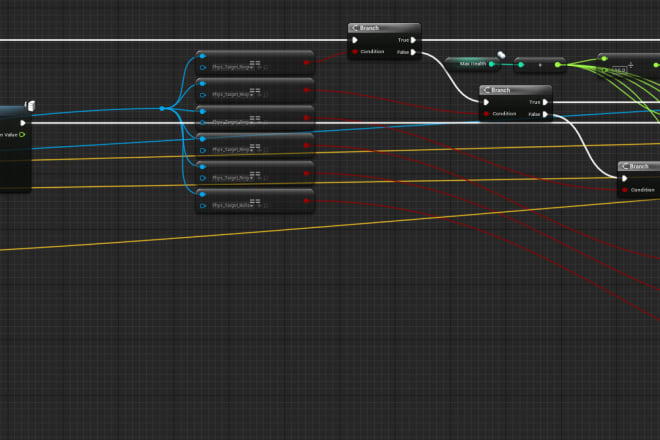Screen dimensions: 660x440
Task: Click the white execution output pin on left-edge node
Action: coord(23,122)
